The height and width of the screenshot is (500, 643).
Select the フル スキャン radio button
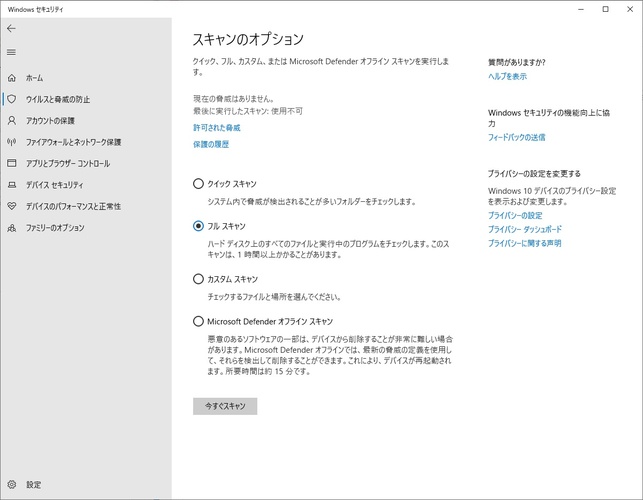click(198, 226)
